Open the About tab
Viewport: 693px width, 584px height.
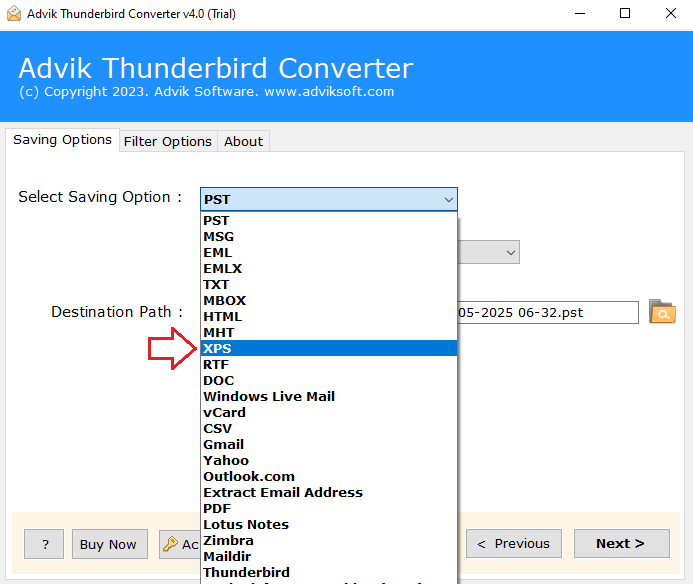point(244,141)
